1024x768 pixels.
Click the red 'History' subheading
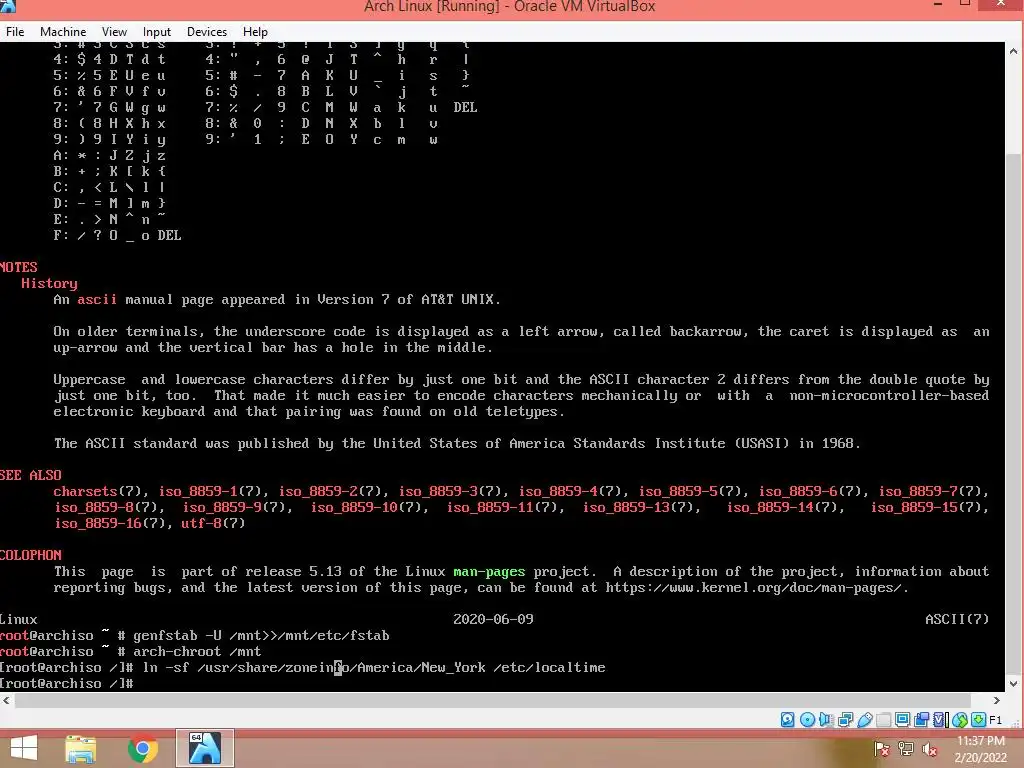tap(49, 283)
